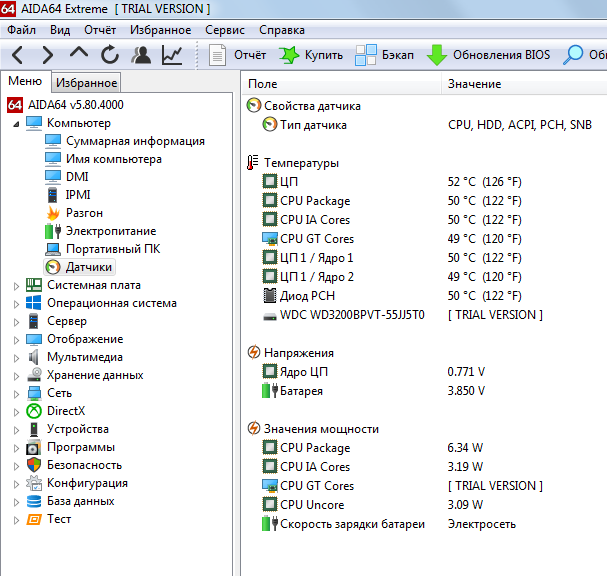Refresh using the circular arrow icon
607x576 pixels.
tap(110, 55)
